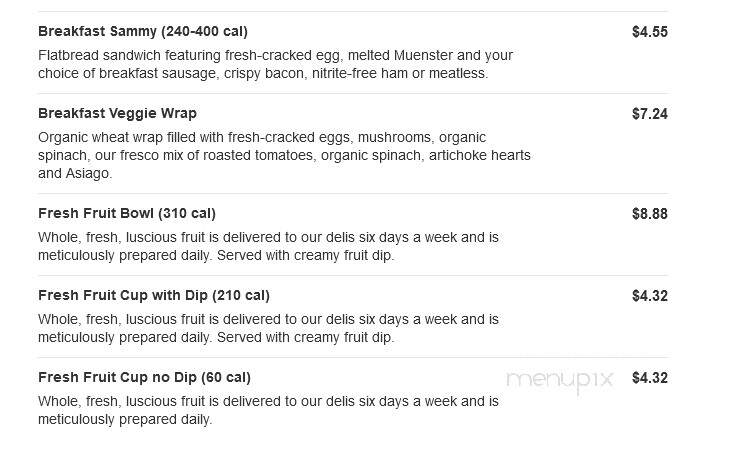Open the Breakfast Veggie Wrap heading
The width and height of the screenshot is (739, 462).
click(117, 114)
